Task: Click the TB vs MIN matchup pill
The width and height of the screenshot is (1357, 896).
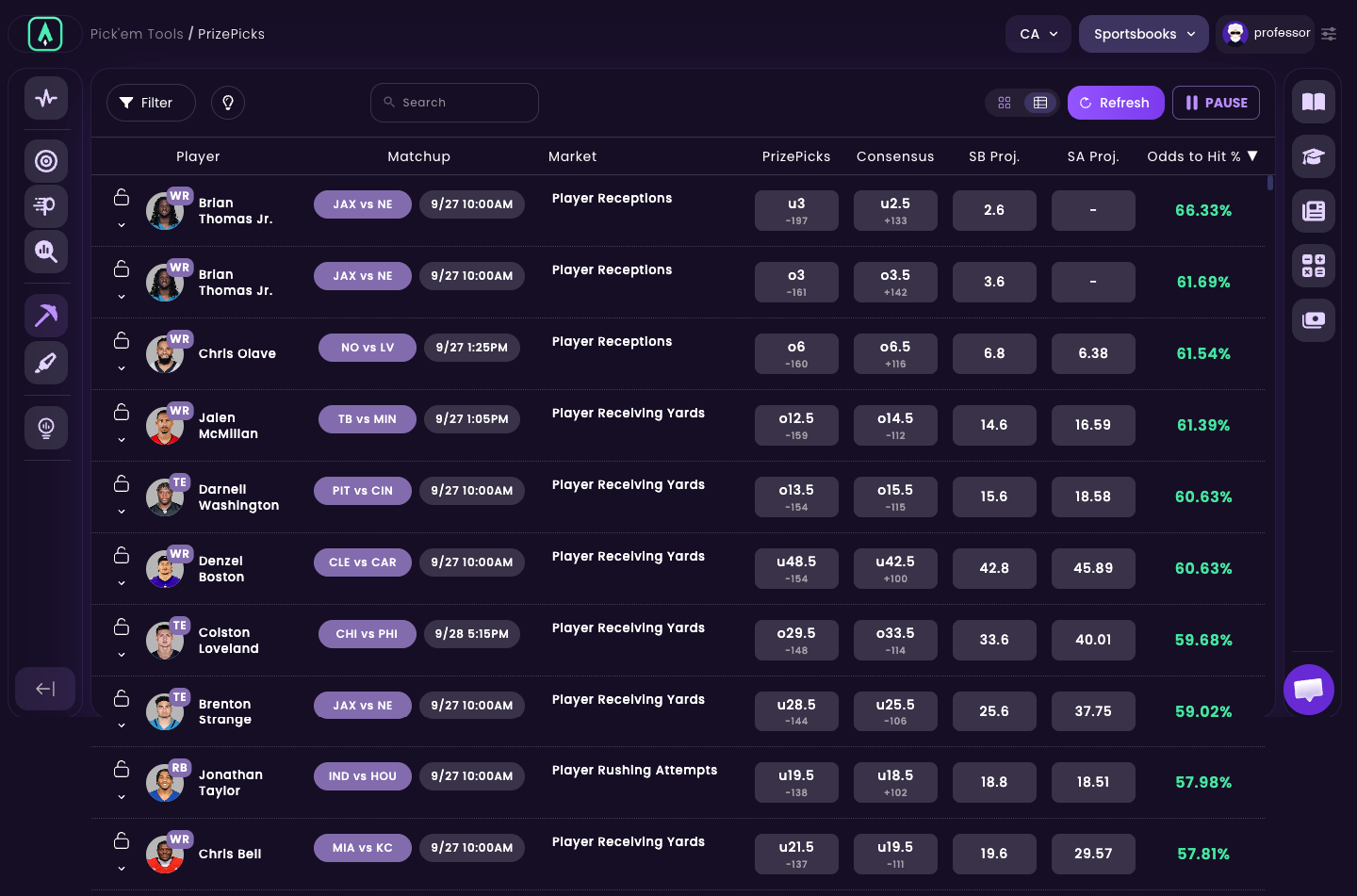Action: point(368,419)
